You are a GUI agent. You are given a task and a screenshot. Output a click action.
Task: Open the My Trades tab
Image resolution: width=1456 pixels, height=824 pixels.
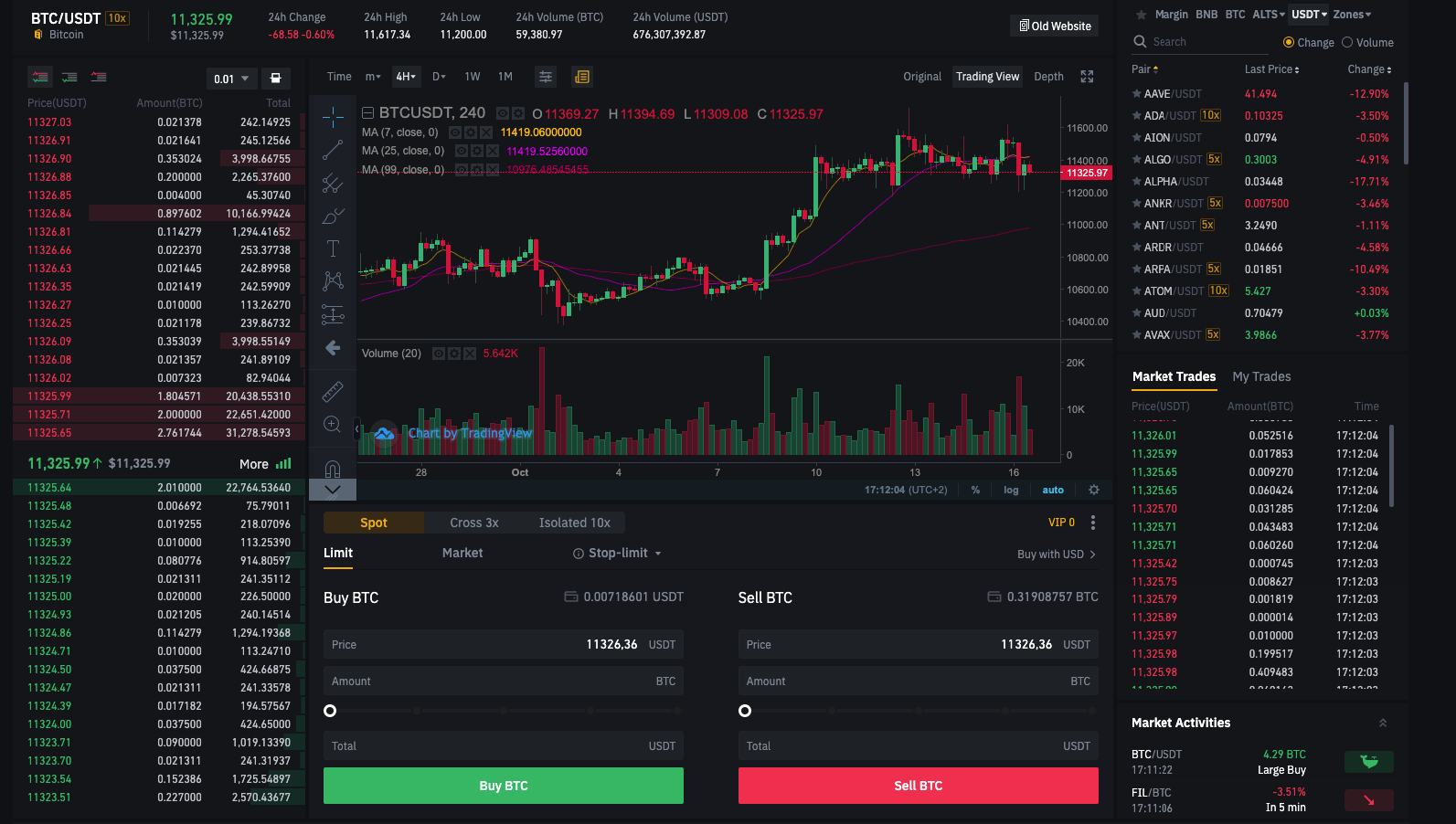point(1261,376)
